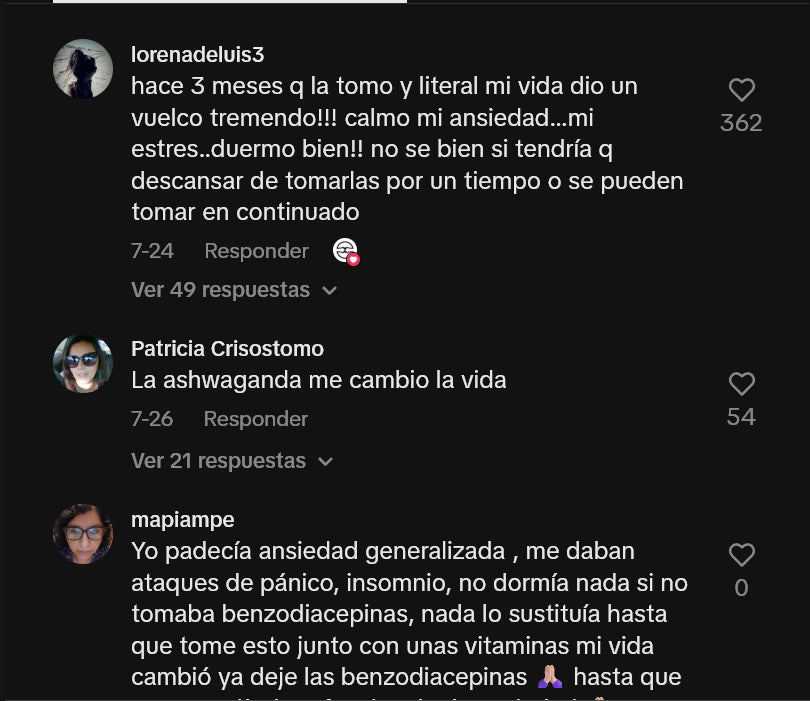This screenshot has height=701, width=810.
Task: Expand Ver 49 respuestas thread
Action: (234, 290)
